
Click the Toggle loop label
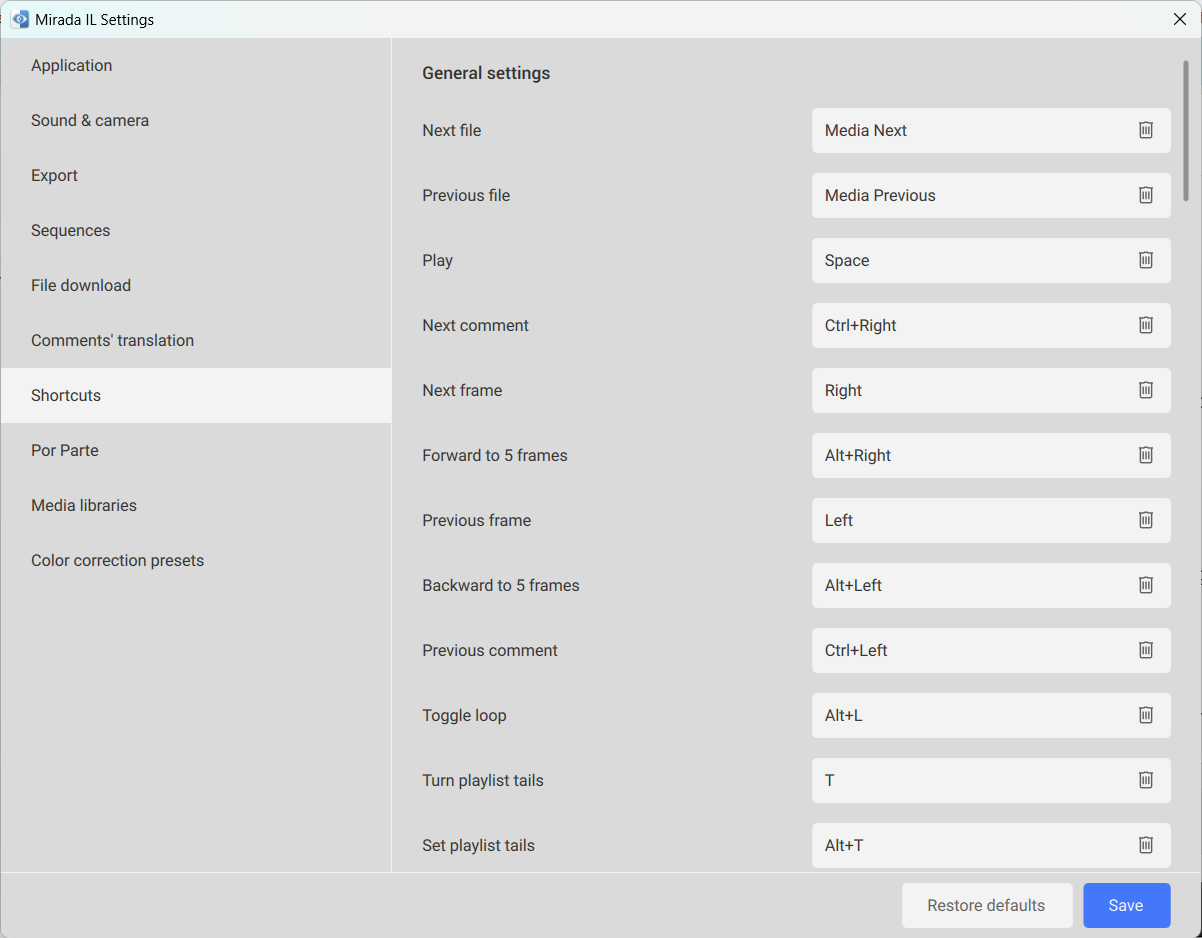click(x=464, y=715)
